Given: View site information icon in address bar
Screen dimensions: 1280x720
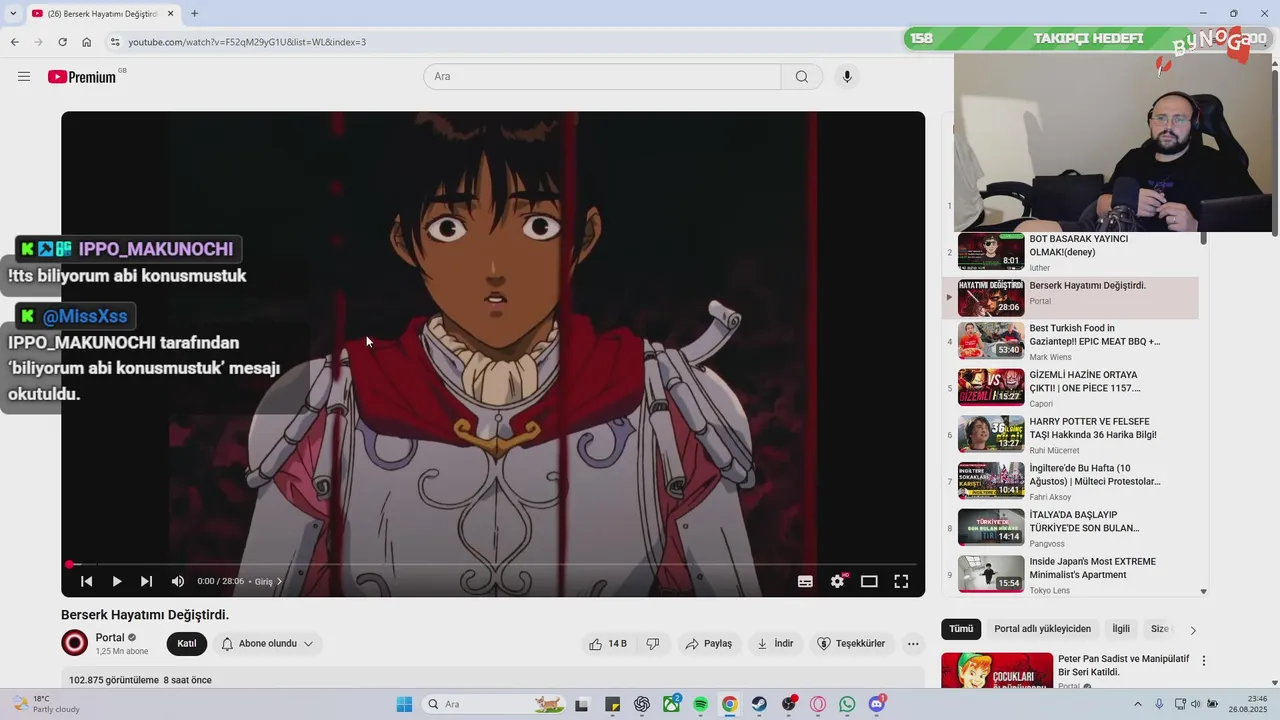Looking at the screenshot, I should (115, 42).
